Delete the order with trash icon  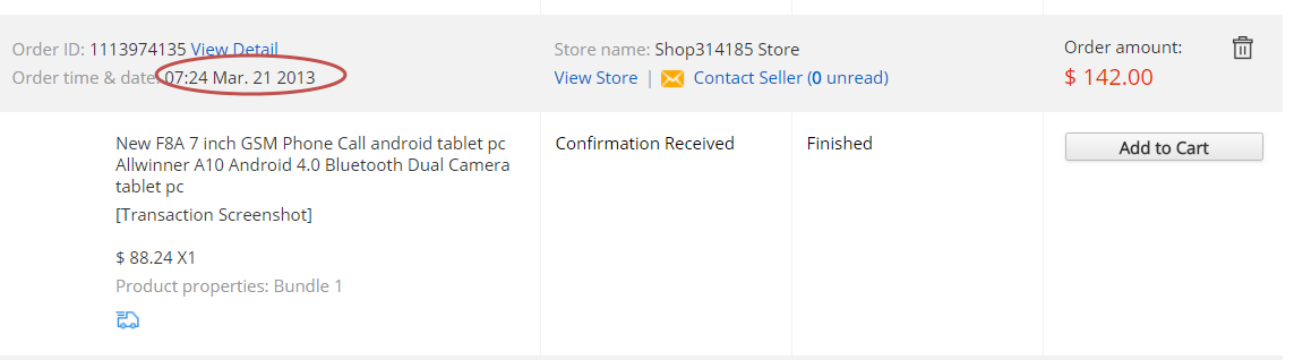1242,47
